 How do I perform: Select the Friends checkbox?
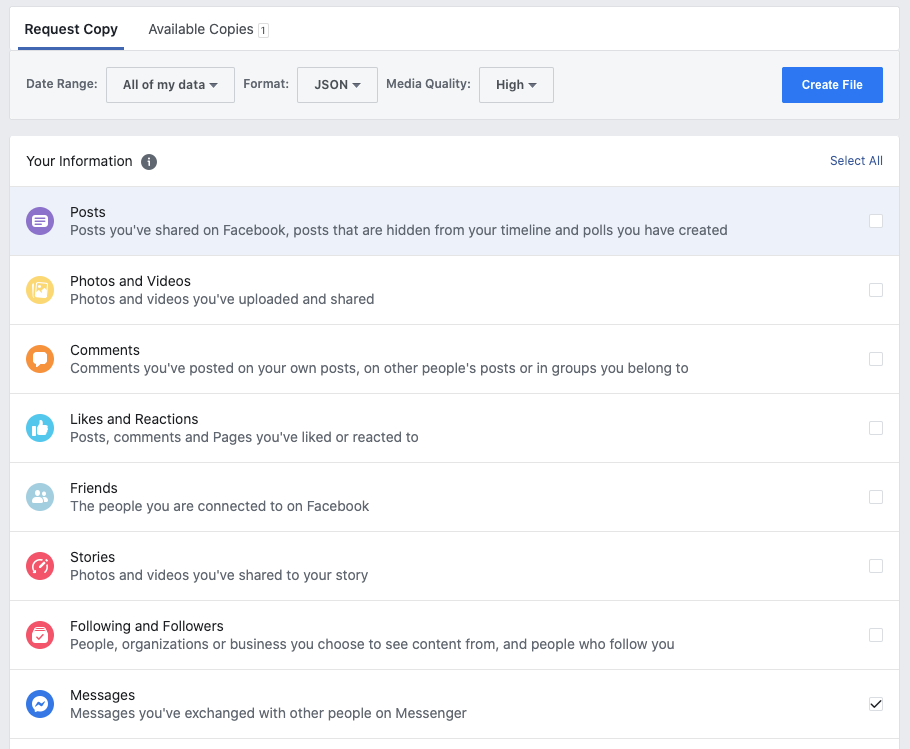coord(876,497)
